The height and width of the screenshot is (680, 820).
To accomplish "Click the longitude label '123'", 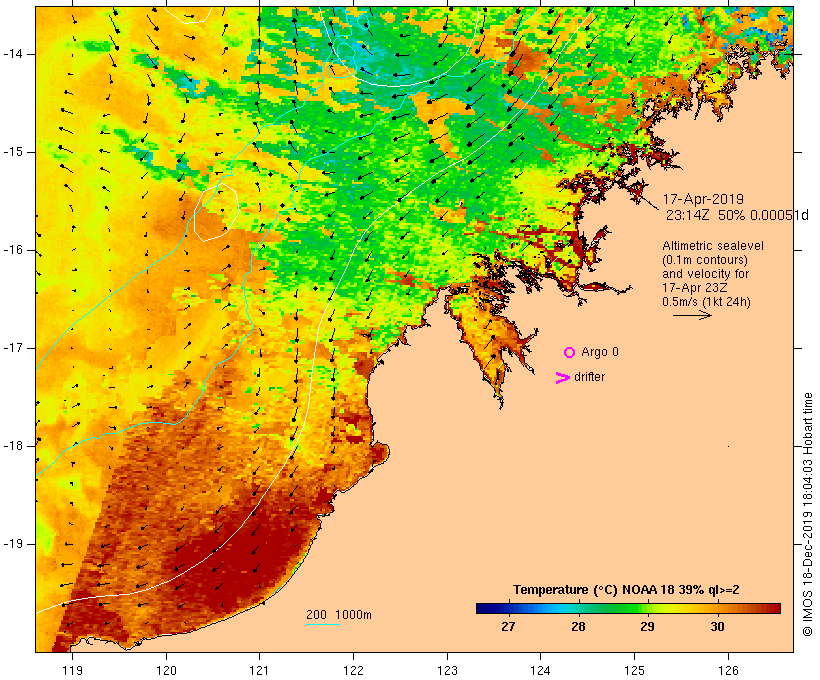I will (447, 670).
